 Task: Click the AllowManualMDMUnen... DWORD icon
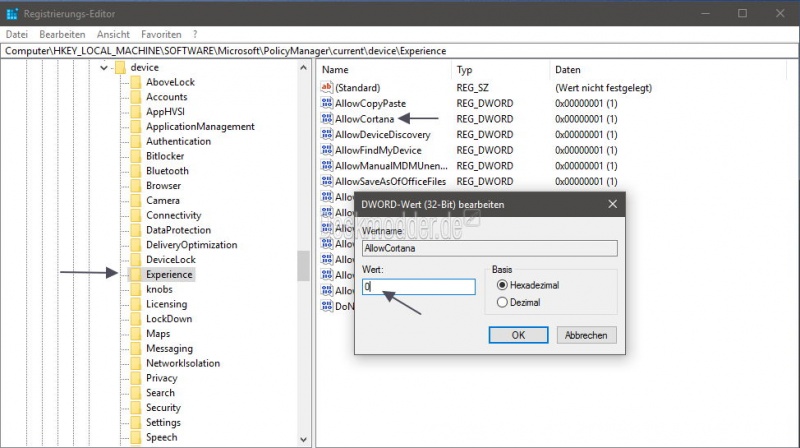pyautogui.click(x=327, y=166)
